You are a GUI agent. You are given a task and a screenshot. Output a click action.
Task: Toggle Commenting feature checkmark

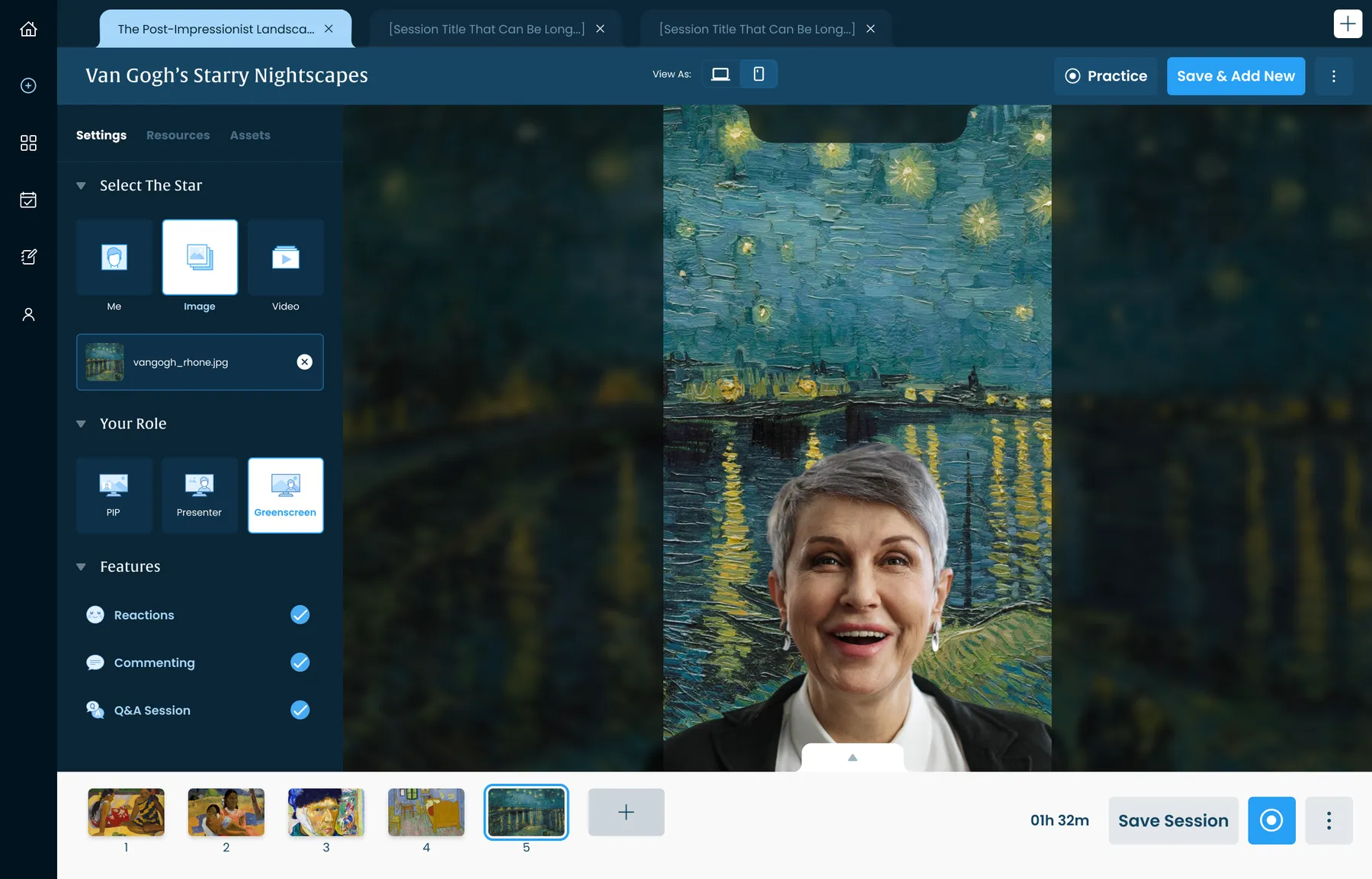(300, 662)
